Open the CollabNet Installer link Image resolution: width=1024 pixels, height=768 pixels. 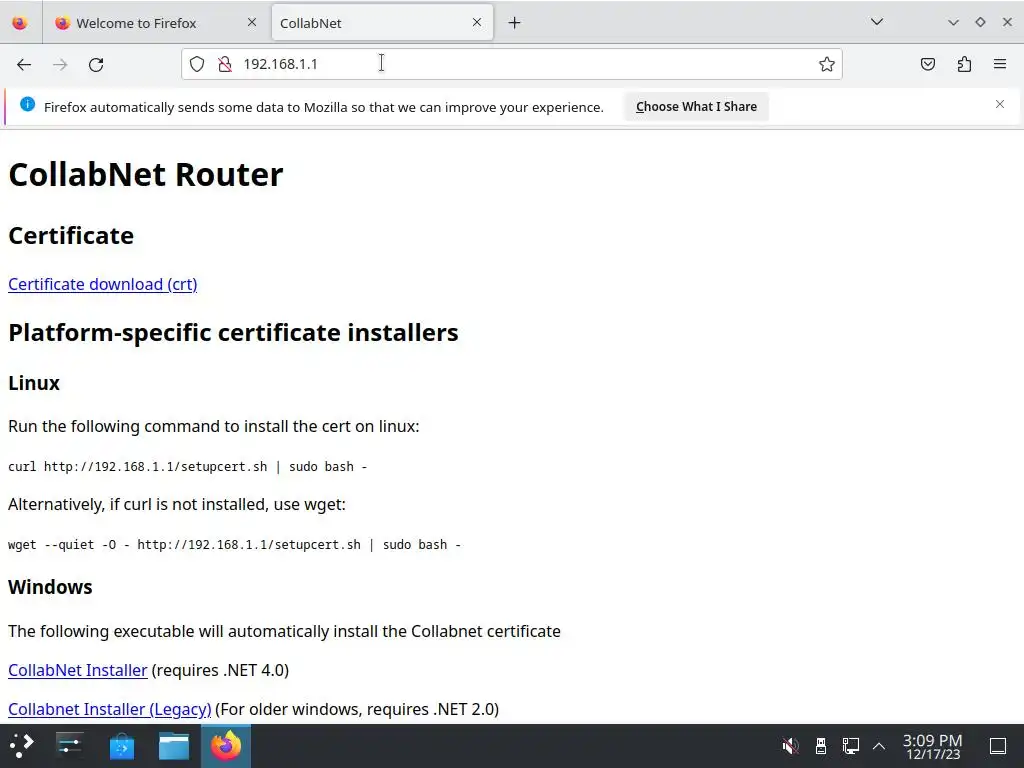point(78,671)
